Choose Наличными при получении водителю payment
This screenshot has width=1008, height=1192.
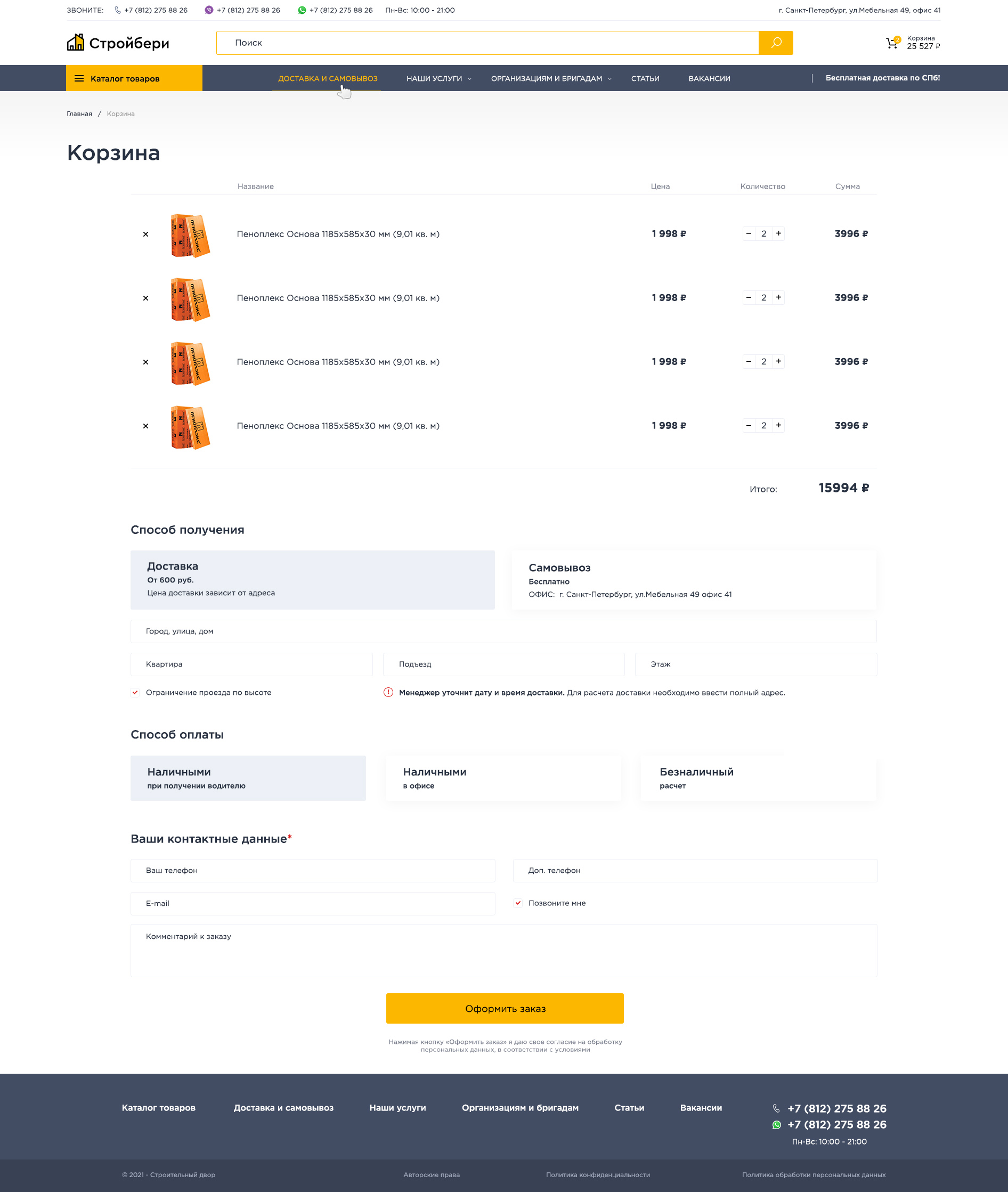point(248,779)
